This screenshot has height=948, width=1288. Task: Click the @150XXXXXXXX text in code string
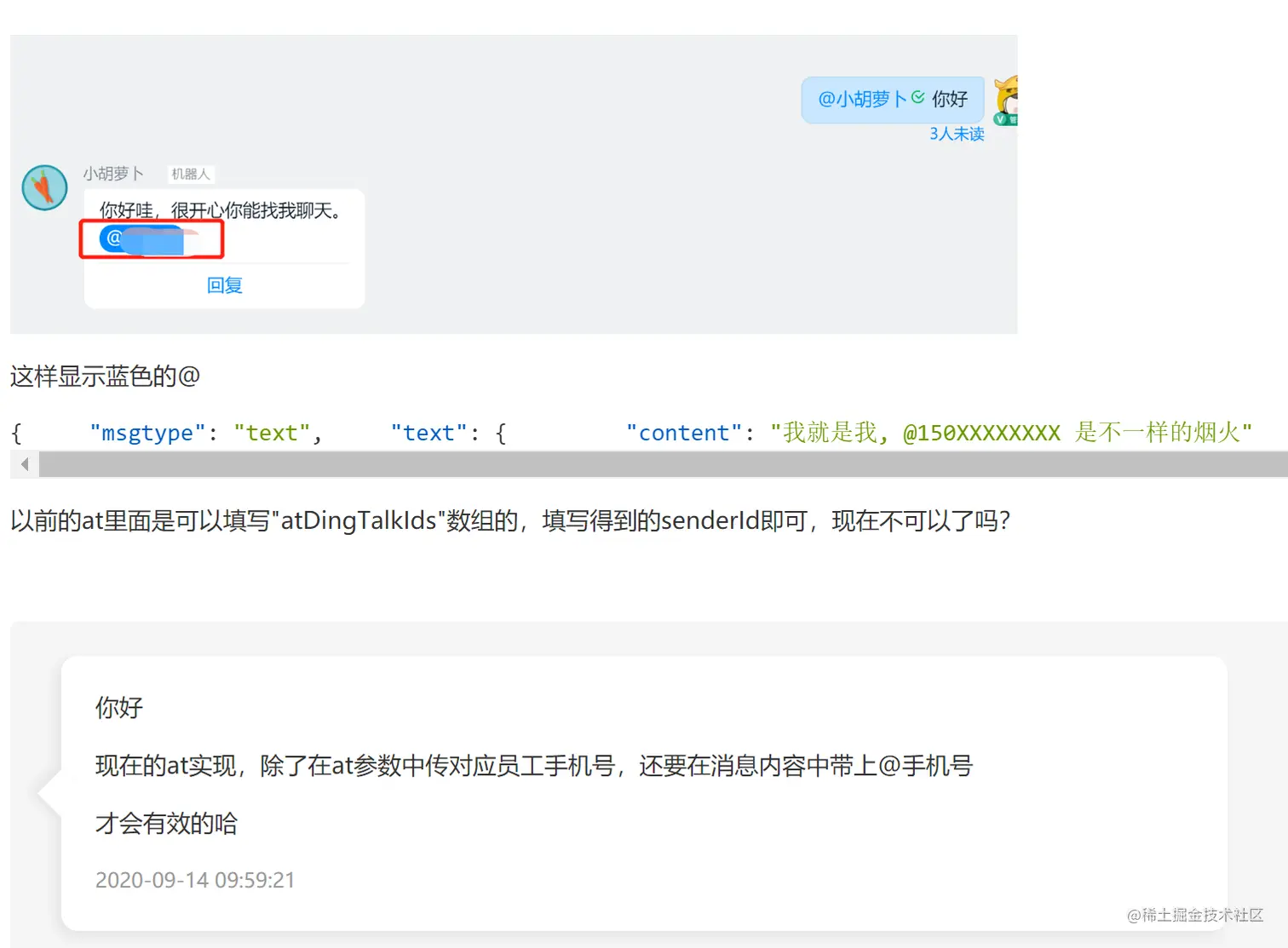pyautogui.click(x=981, y=433)
